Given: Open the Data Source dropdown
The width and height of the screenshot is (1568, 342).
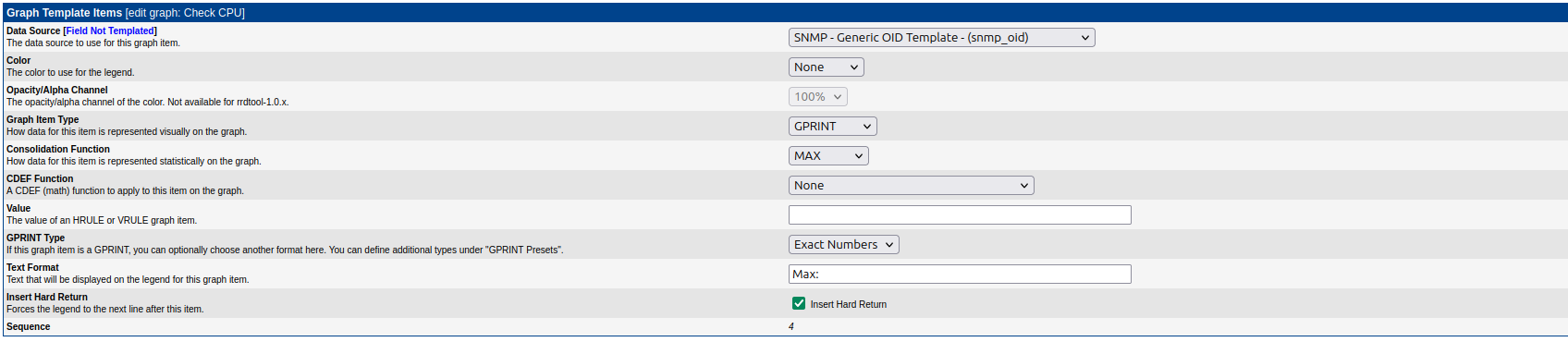Looking at the screenshot, I should coord(941,38).
